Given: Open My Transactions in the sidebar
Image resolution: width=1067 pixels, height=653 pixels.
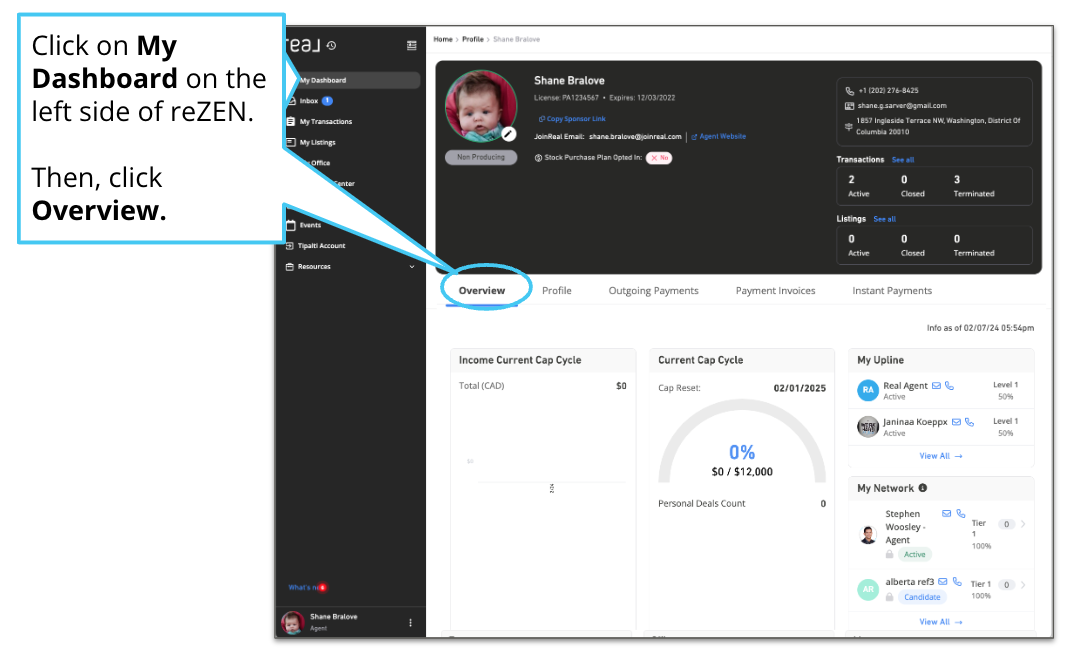Looking at the screenshot, I should pos(325,122).
